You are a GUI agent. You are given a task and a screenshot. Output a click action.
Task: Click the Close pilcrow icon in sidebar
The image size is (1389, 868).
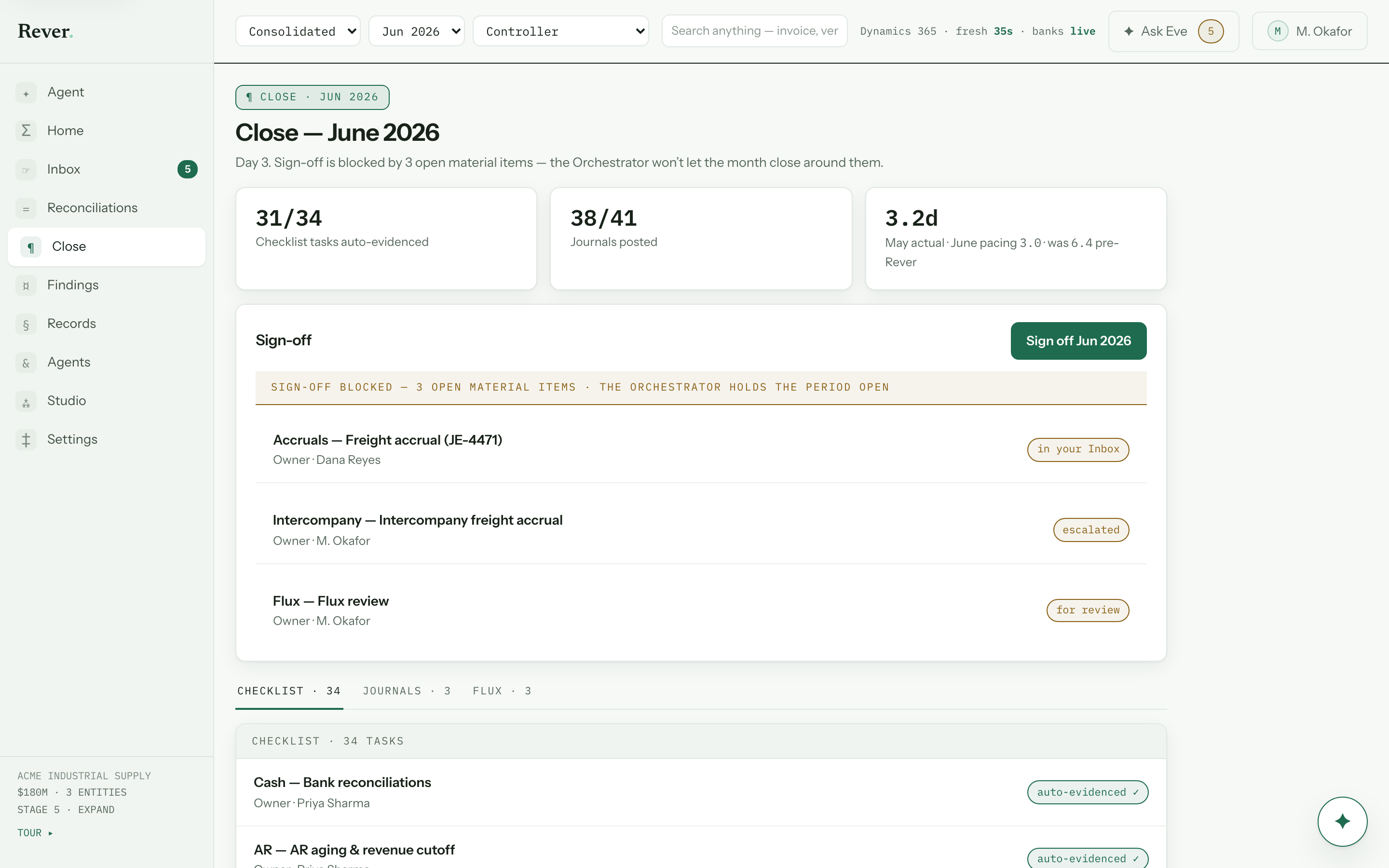click(x=31, y=247)
